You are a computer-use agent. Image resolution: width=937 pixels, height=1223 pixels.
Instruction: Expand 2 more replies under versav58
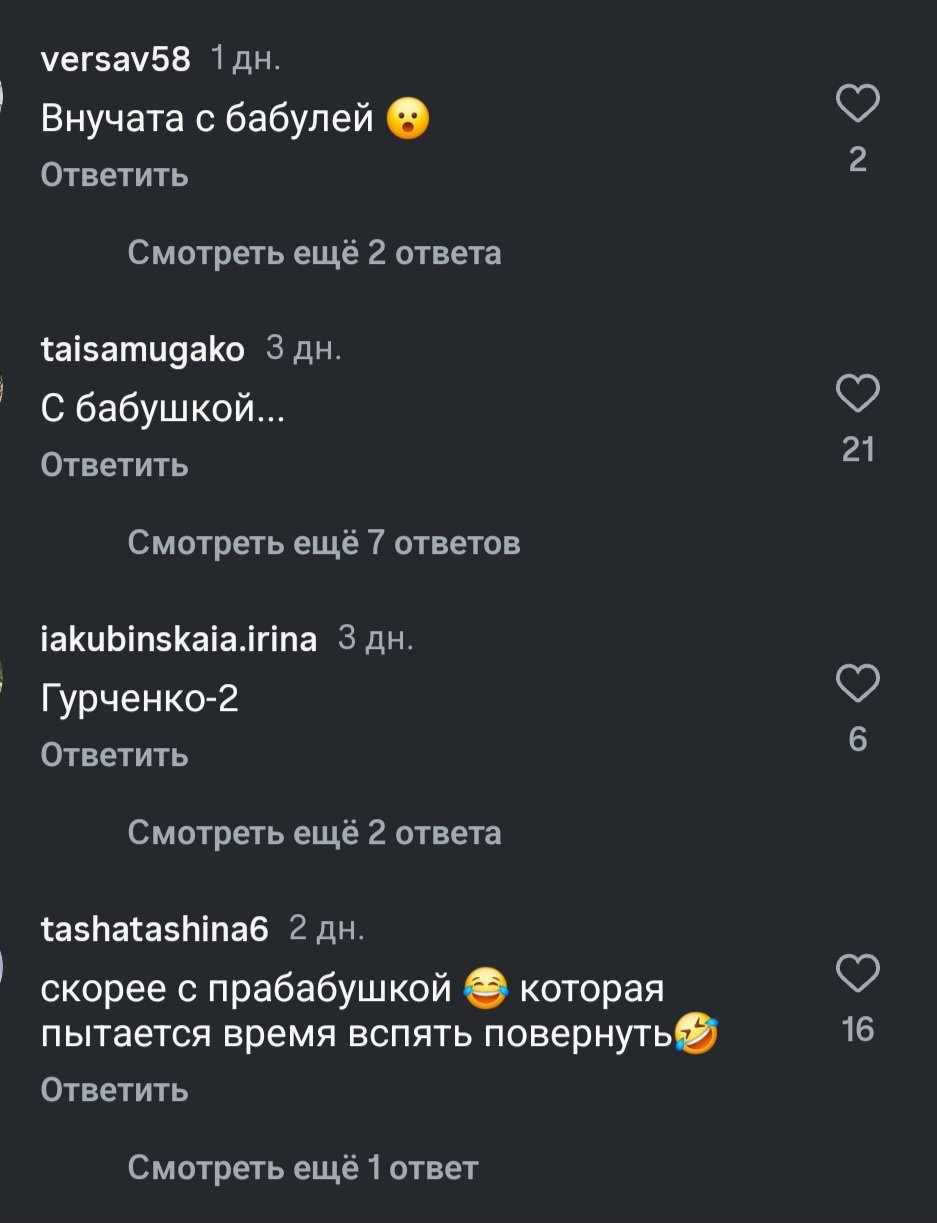click(314, 254)
